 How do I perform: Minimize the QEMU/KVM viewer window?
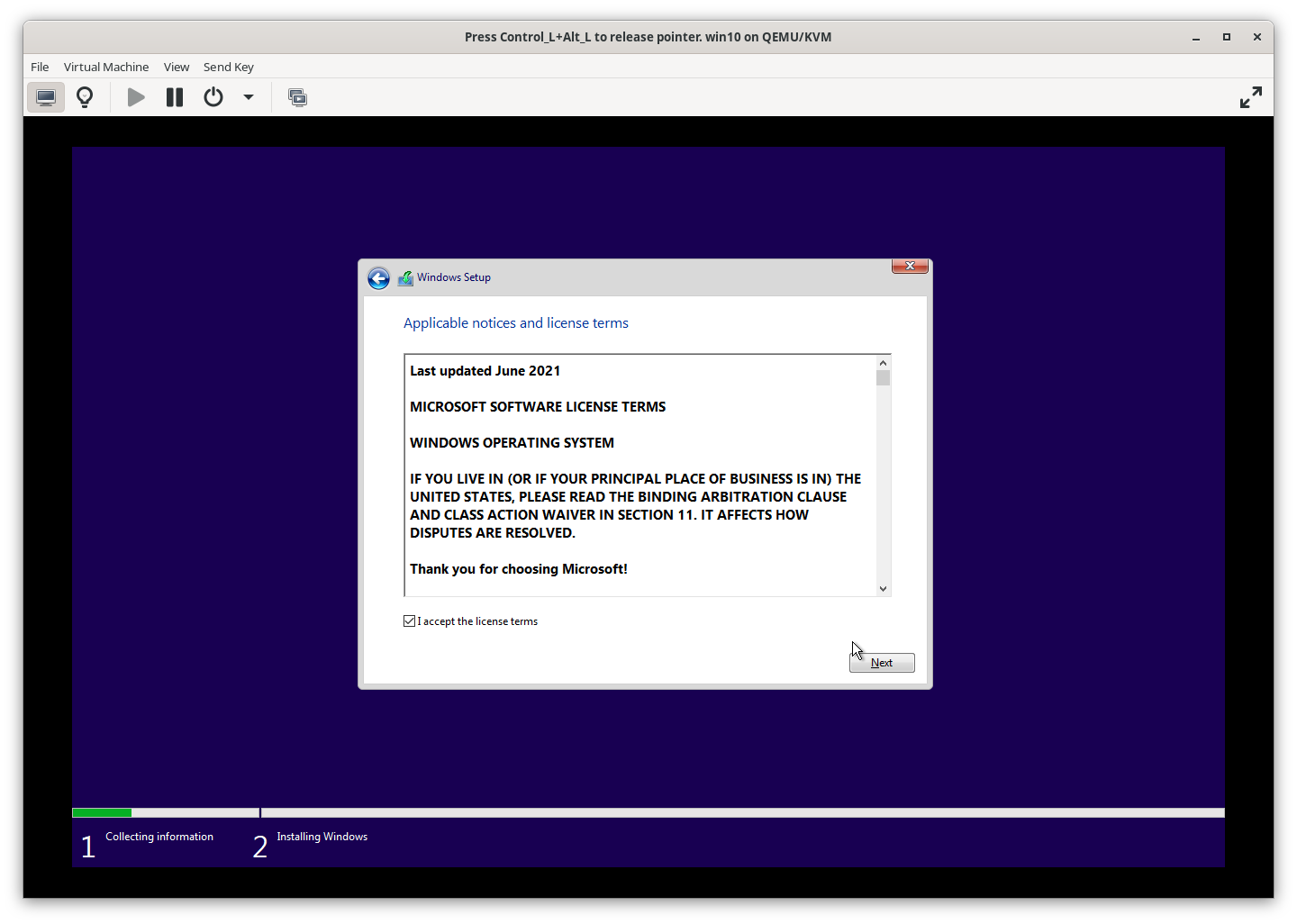point(1196,37)
